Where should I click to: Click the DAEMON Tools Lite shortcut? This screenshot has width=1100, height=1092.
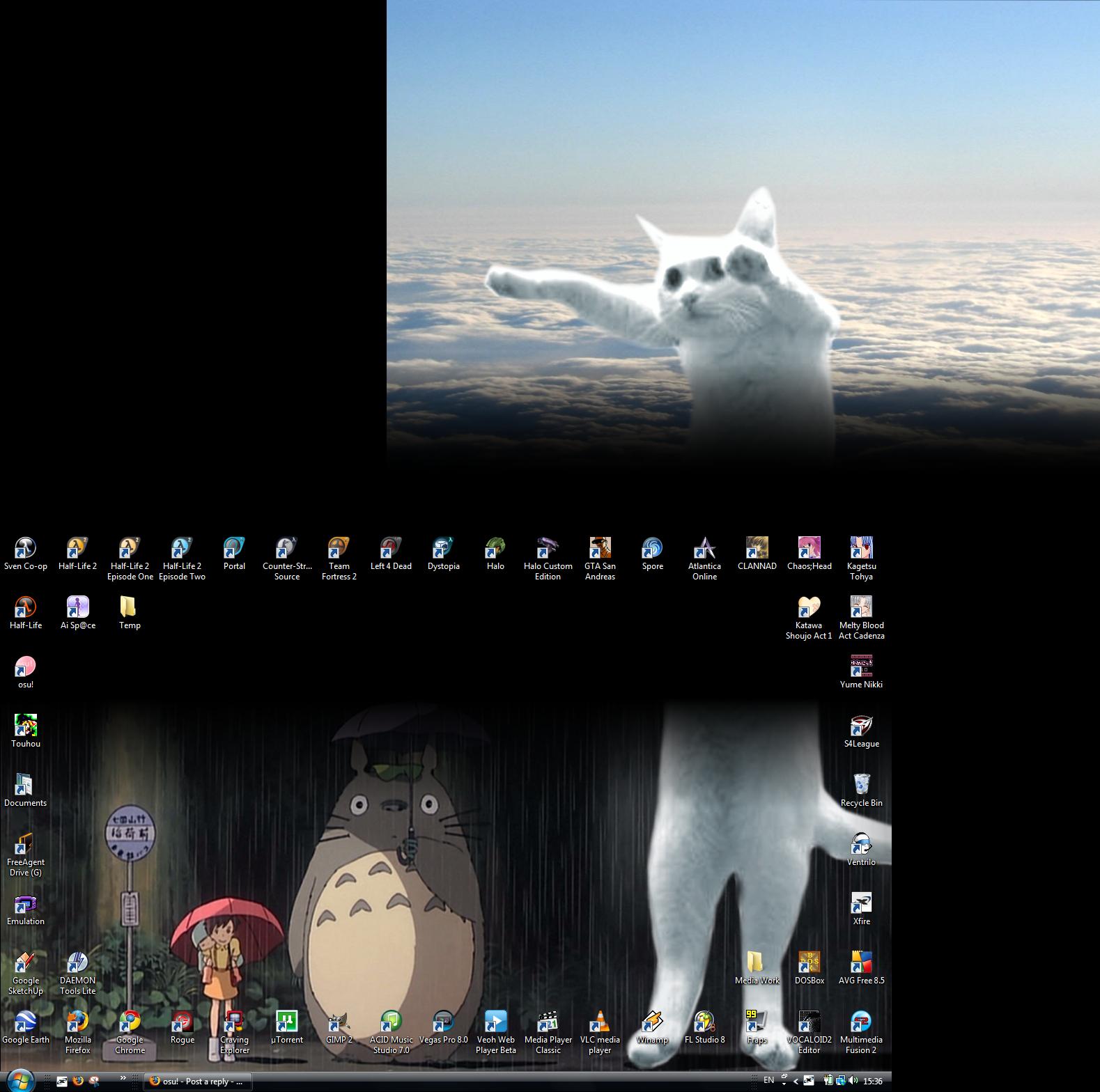click(78, 973)
